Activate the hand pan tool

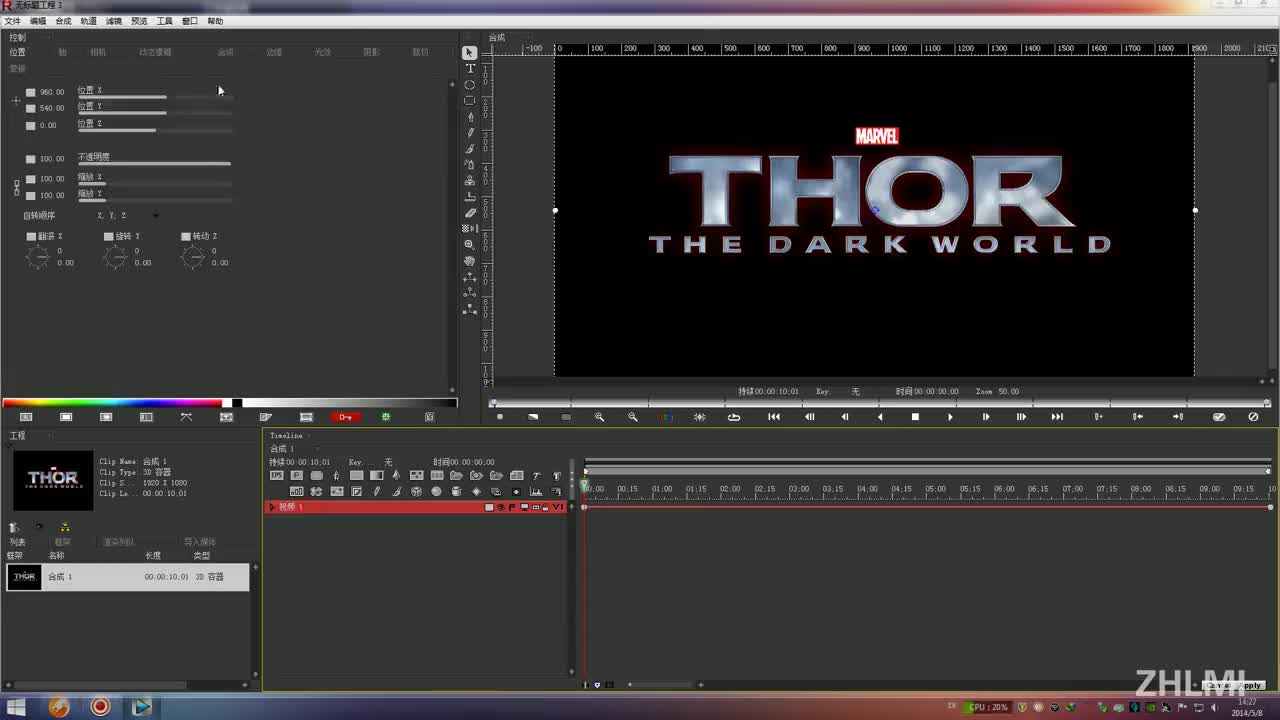pyautogui.click(x=470, y=261)
